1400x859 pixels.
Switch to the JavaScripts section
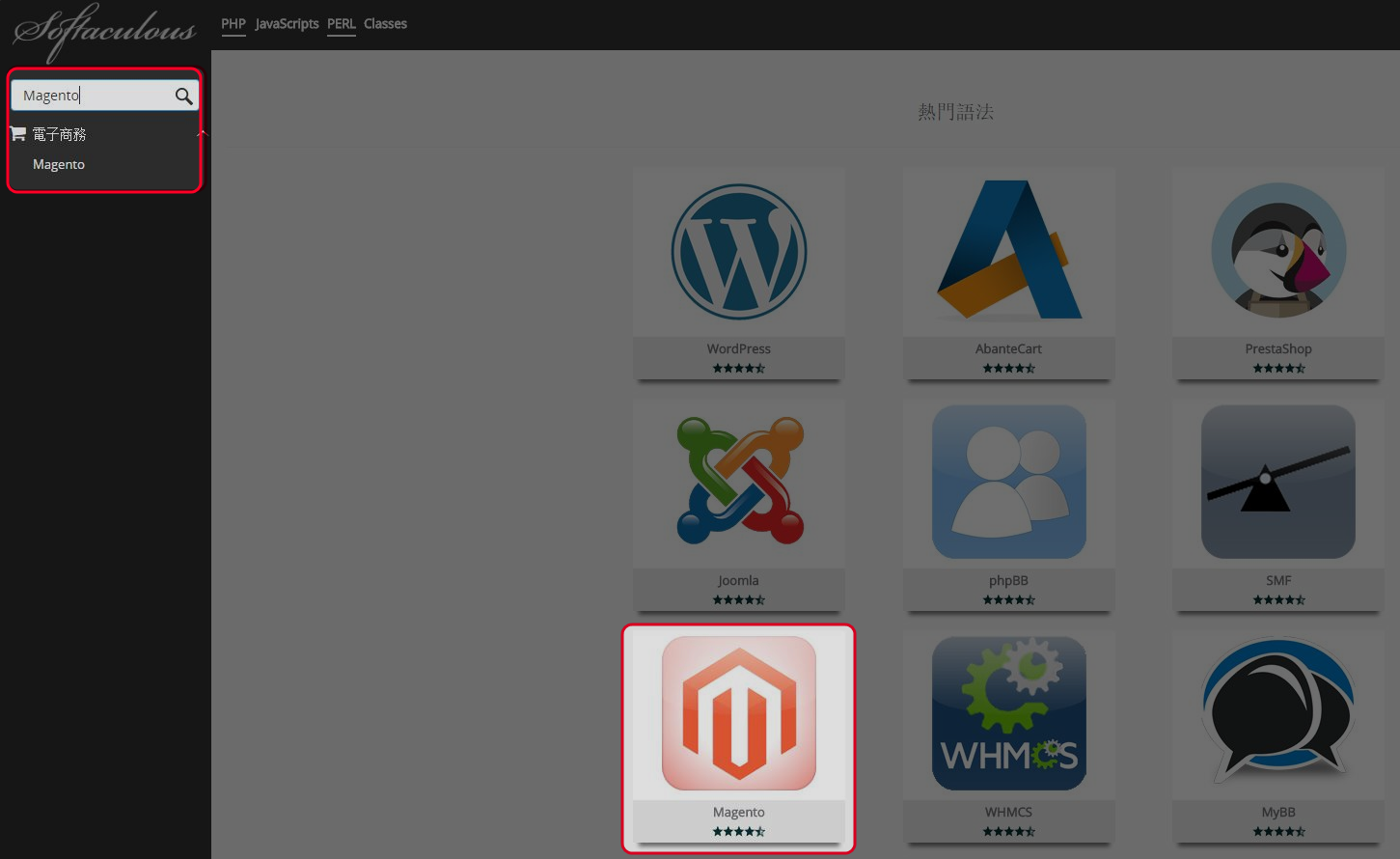pos(286,24)
